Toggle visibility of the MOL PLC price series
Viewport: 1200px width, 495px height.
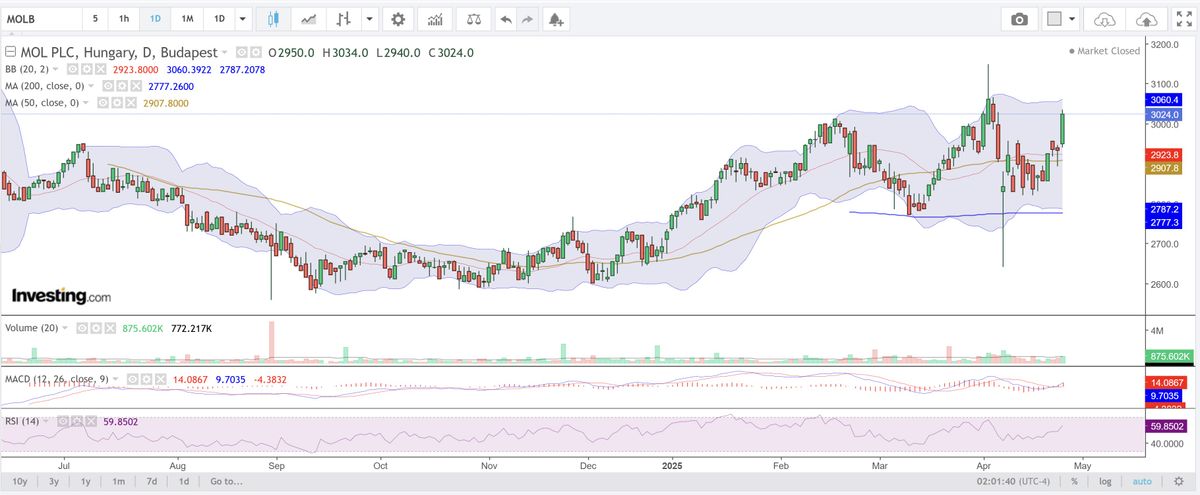241,52
